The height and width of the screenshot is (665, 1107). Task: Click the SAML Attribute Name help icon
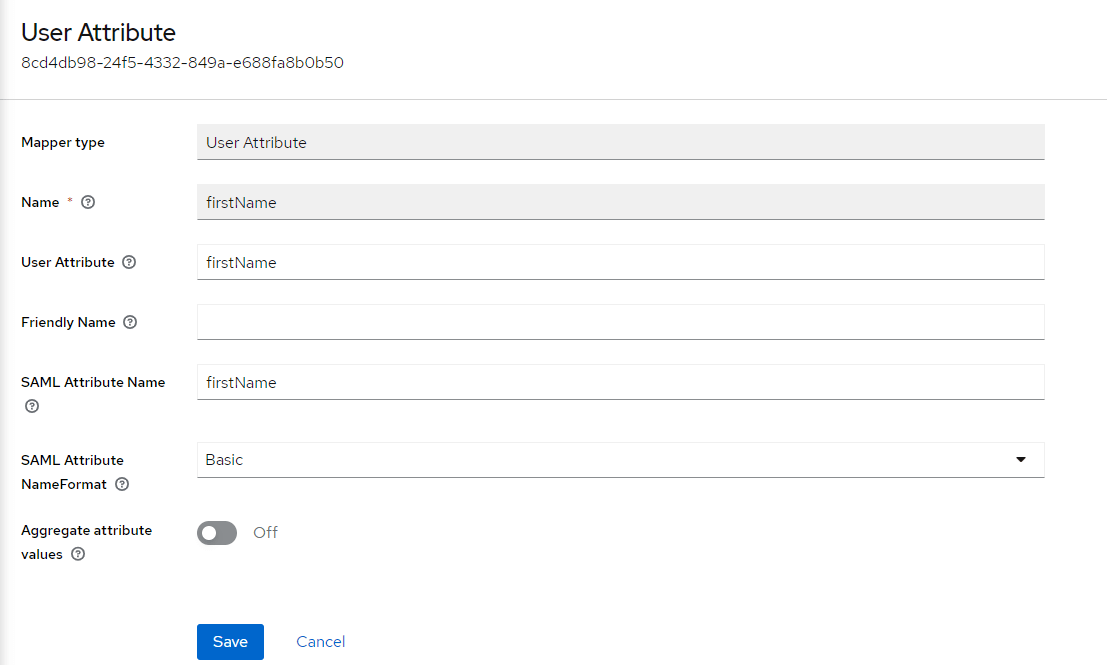pos(31,406)
